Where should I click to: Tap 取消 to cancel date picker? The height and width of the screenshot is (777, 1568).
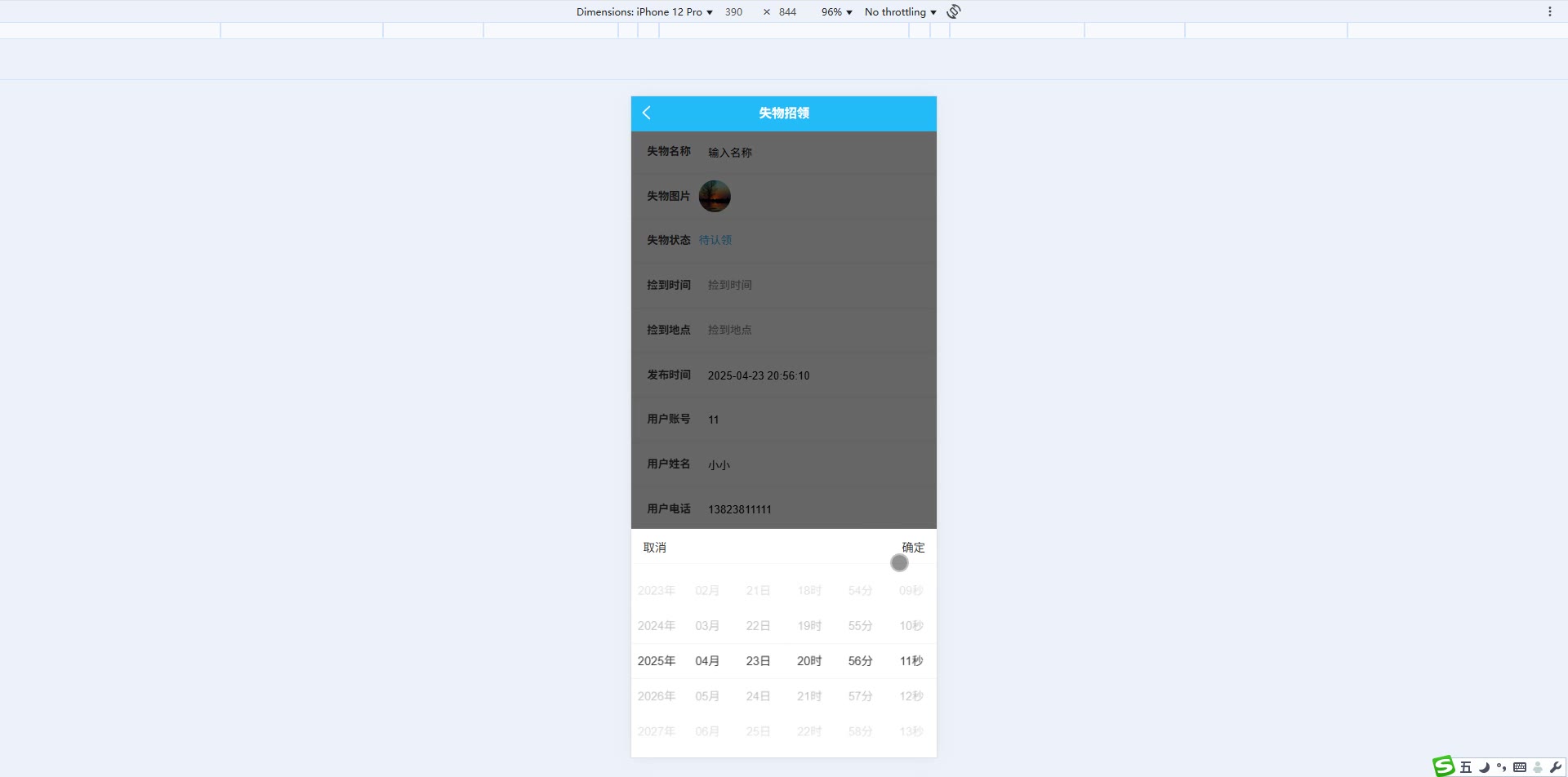pos(655,548)
